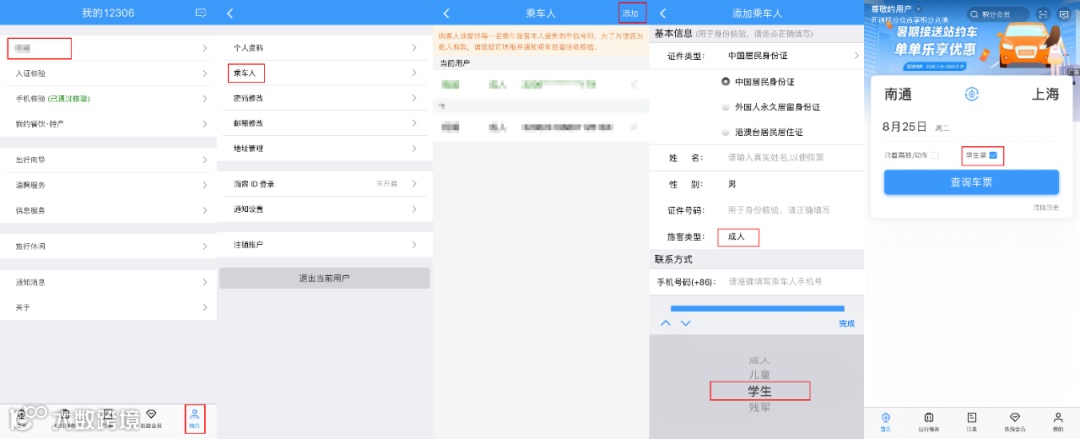Go back from the 添加乘车人 screen

[x=663, y=13]
